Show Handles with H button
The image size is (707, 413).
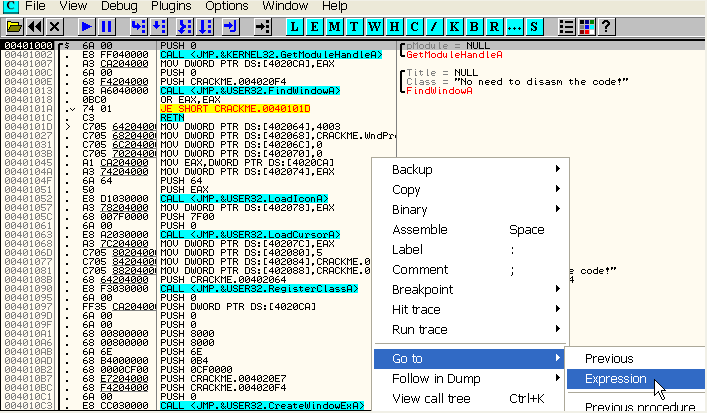click(x=394, y=27)
